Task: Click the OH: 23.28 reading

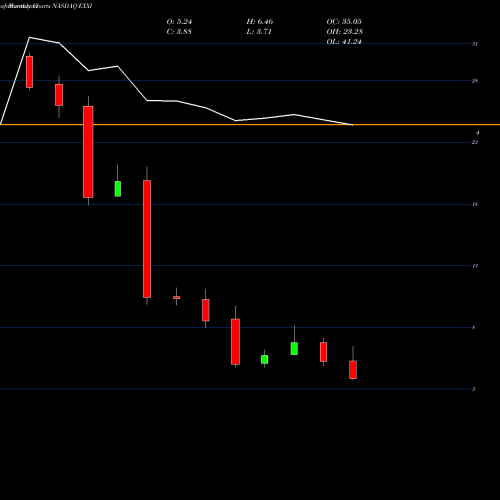Action: coord(345,32)
